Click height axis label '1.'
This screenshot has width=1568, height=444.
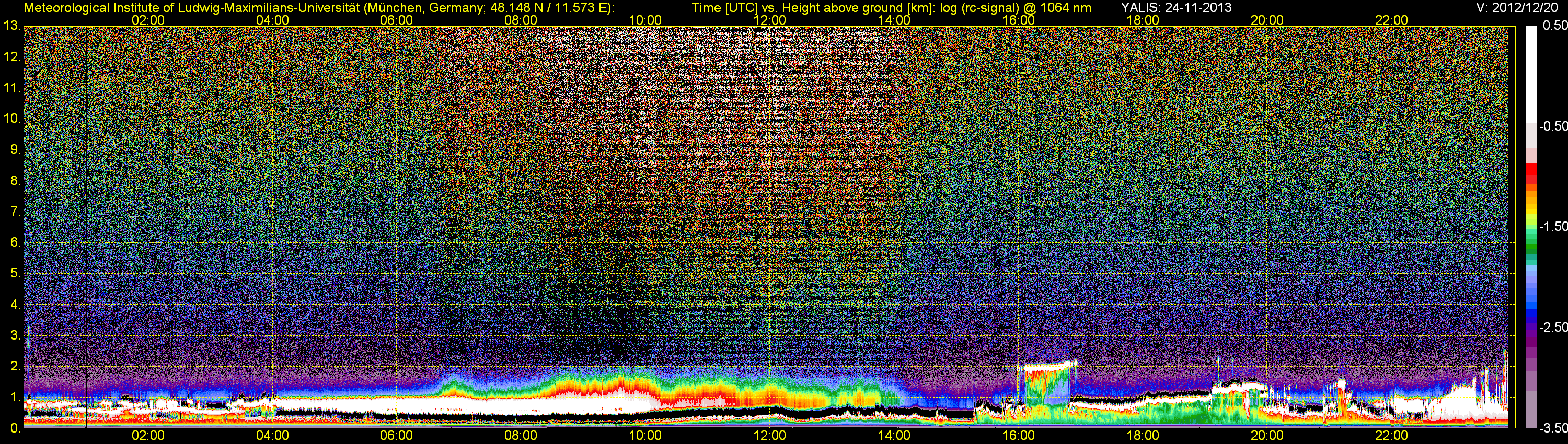click(x=15, y=397)
